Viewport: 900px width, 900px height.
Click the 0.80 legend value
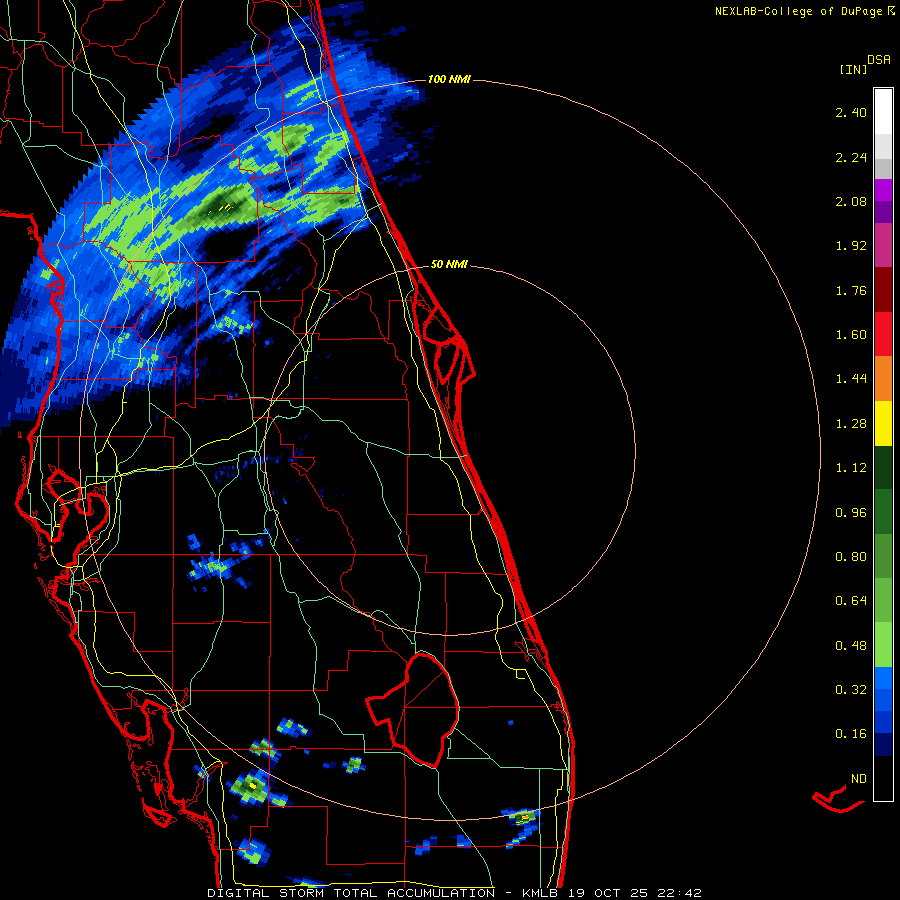pos(851,557)
